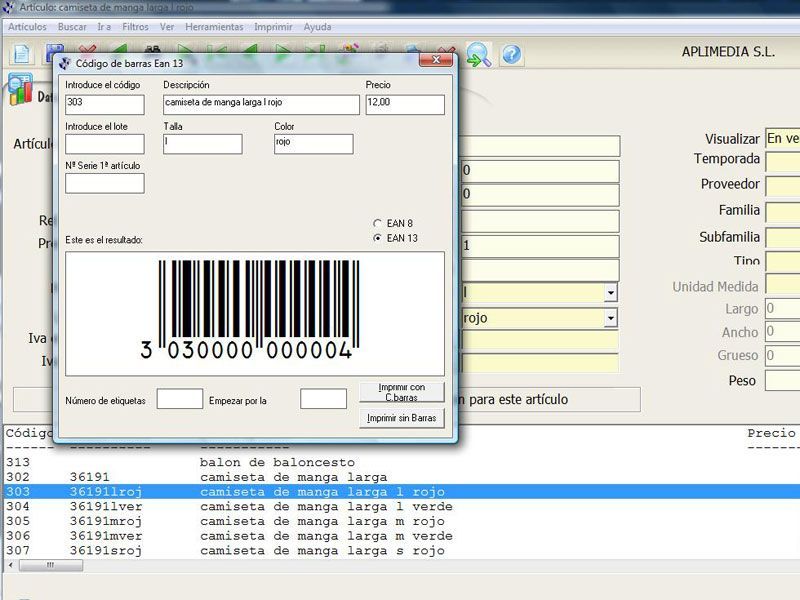Screen dimensions: 800x600
Task: Click the Subfamilia field in main window
Action: (x=783, y=238)
